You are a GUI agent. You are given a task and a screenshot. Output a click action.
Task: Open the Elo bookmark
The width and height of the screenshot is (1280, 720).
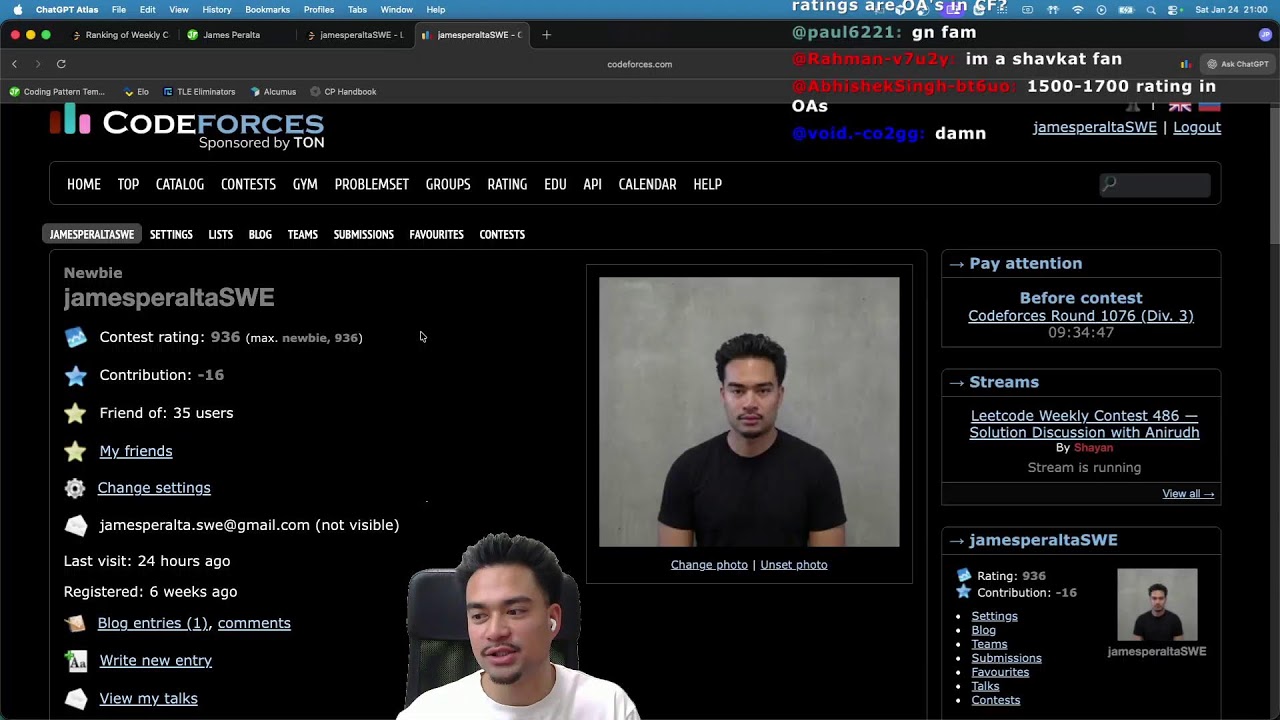click(136, 92)
